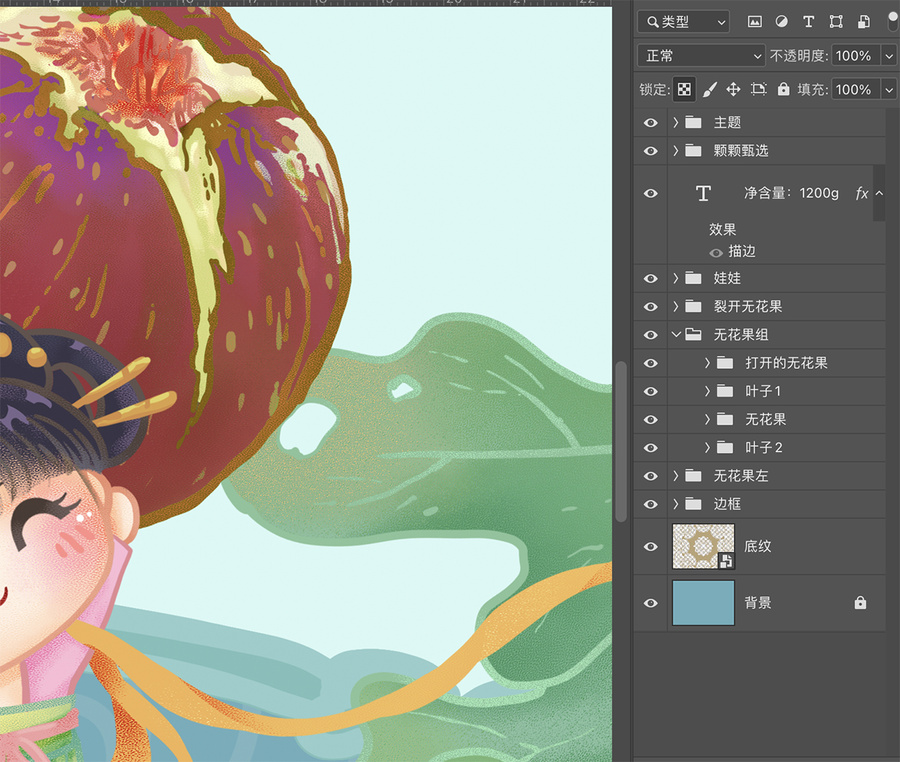The width and height of the screenshot is (900, 762).
Task: Open the 不透明度 slider dropdown arrow
Action: pos(889,56)
